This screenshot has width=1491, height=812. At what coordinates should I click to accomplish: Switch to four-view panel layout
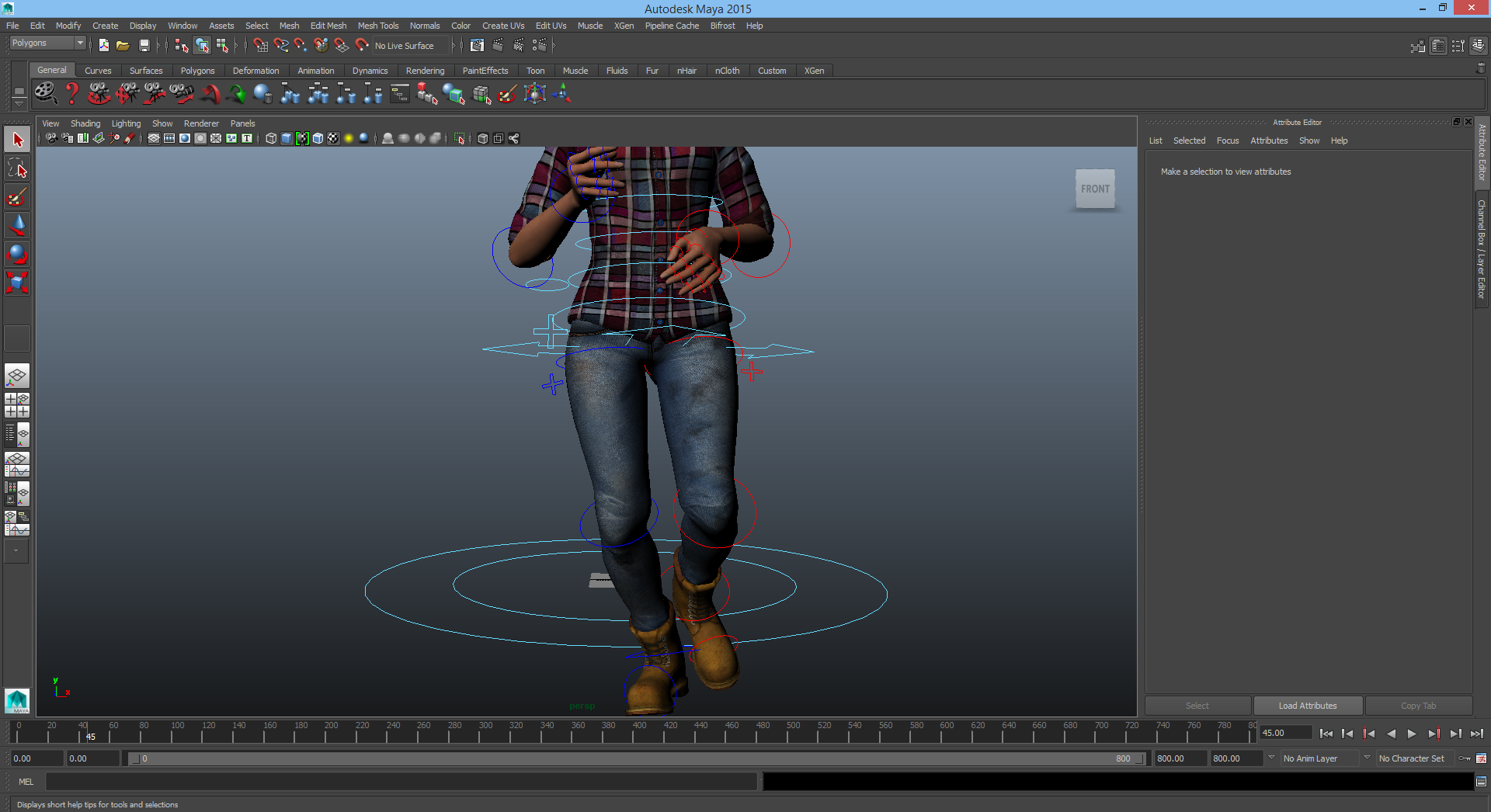point(17,405)
